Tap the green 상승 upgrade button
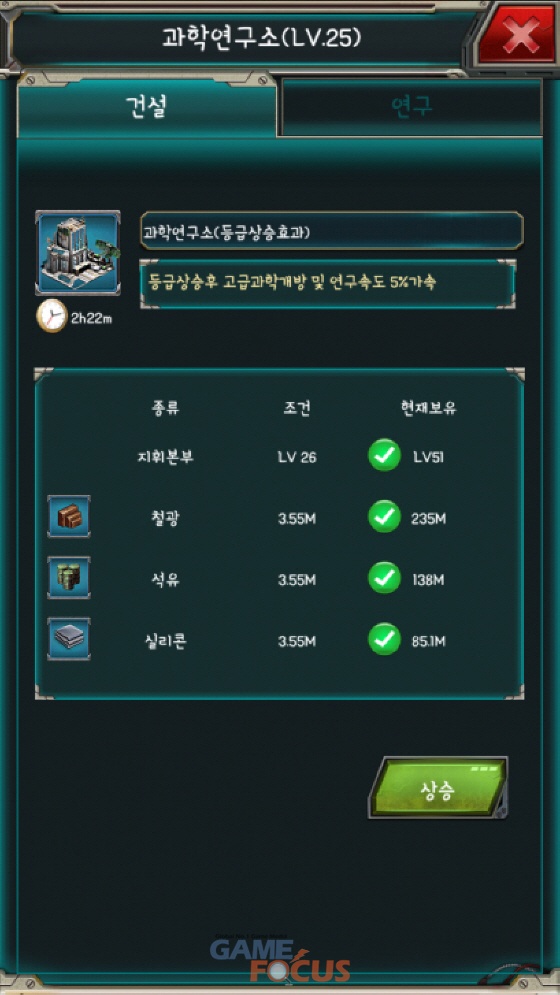 pos(439,787)
